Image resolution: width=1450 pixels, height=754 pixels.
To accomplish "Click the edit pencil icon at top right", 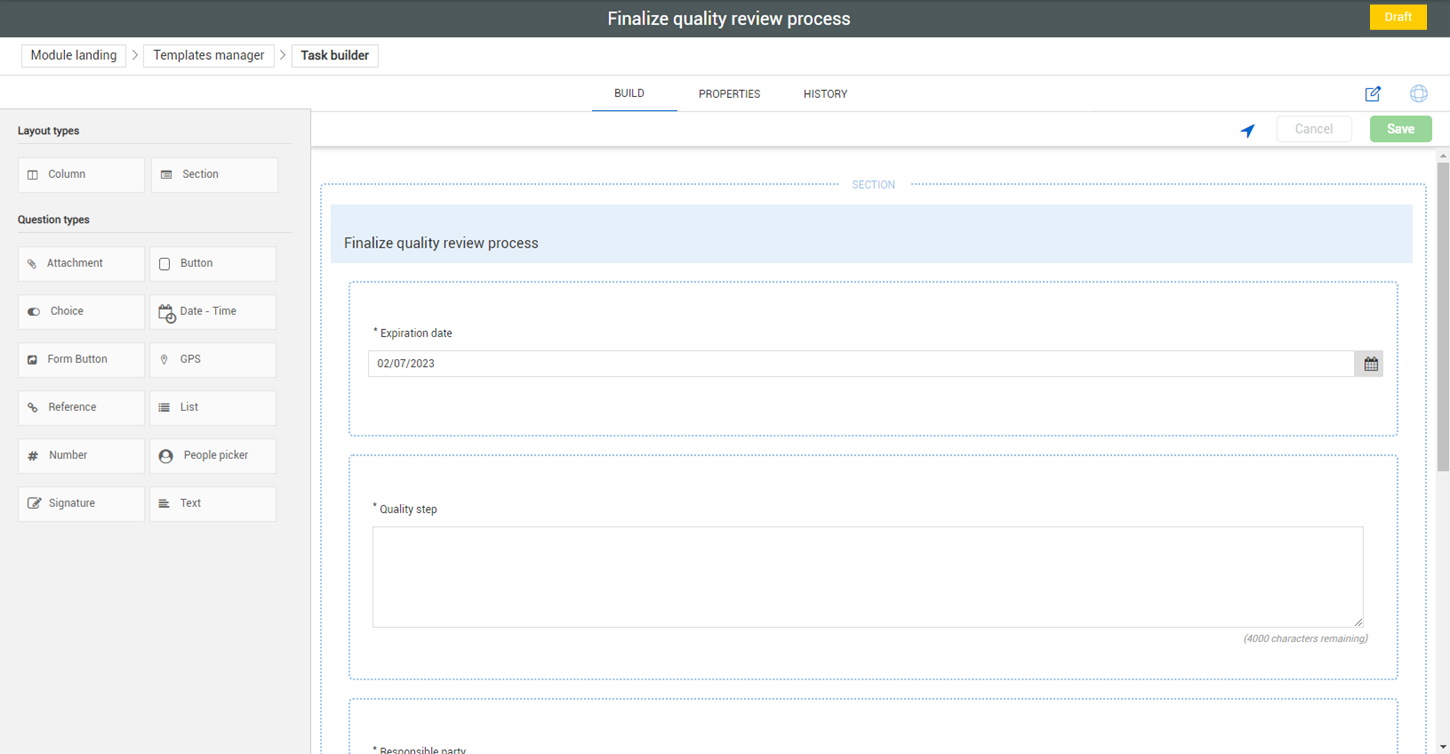I will pyautogui.click(x=1373, y=94).
